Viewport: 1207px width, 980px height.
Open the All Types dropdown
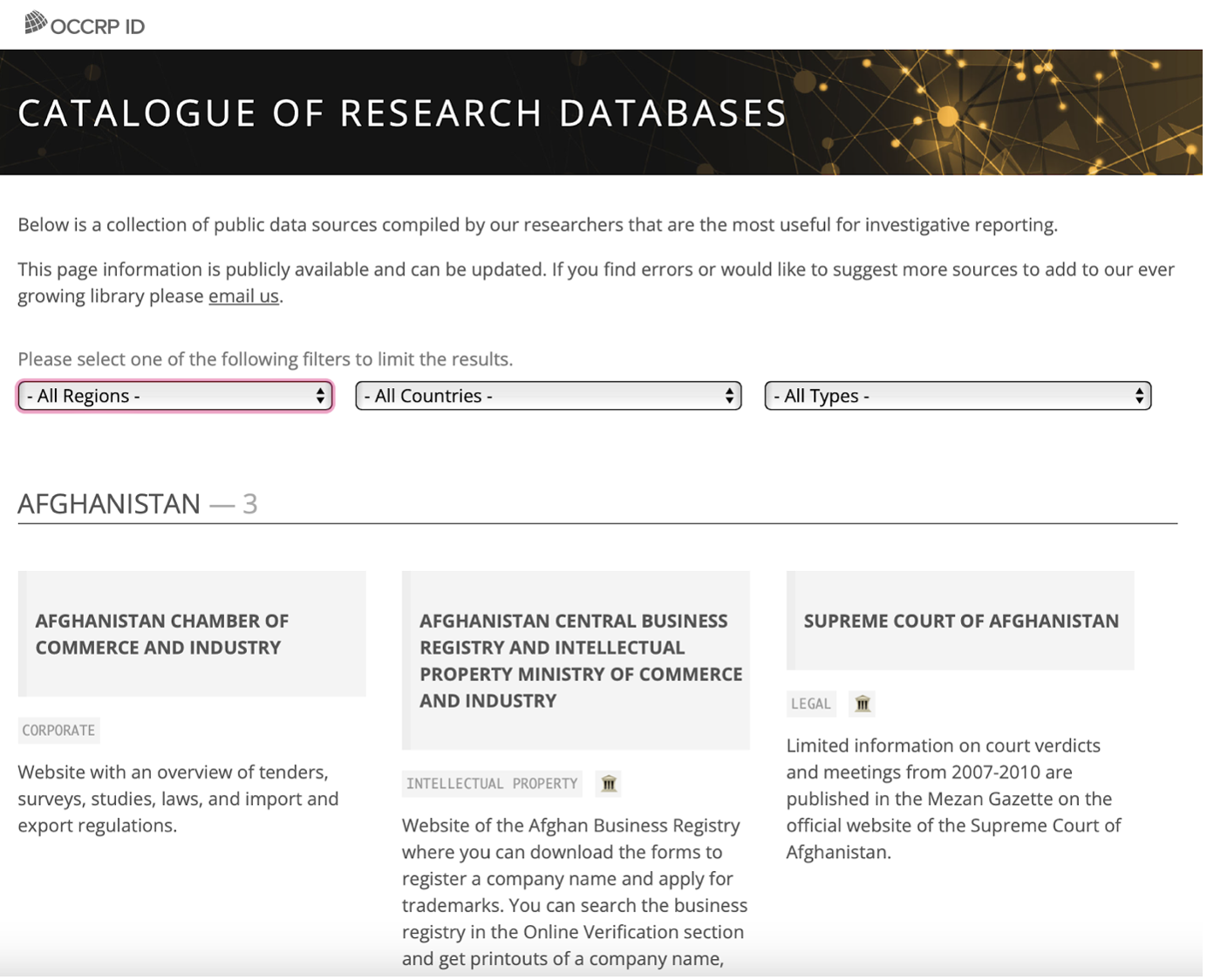click(x=958, y=396)
